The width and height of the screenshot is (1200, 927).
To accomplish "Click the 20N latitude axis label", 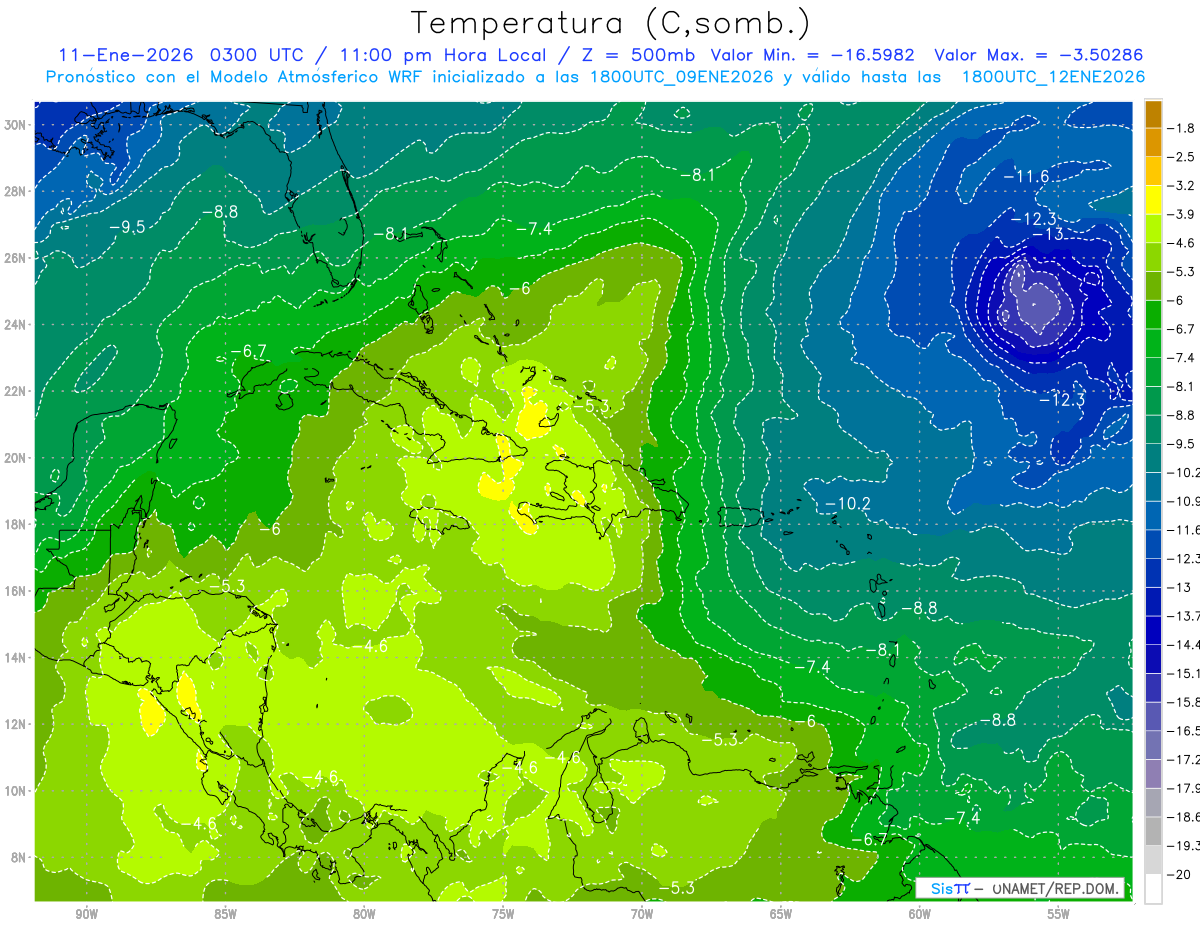I will [16, 458].
